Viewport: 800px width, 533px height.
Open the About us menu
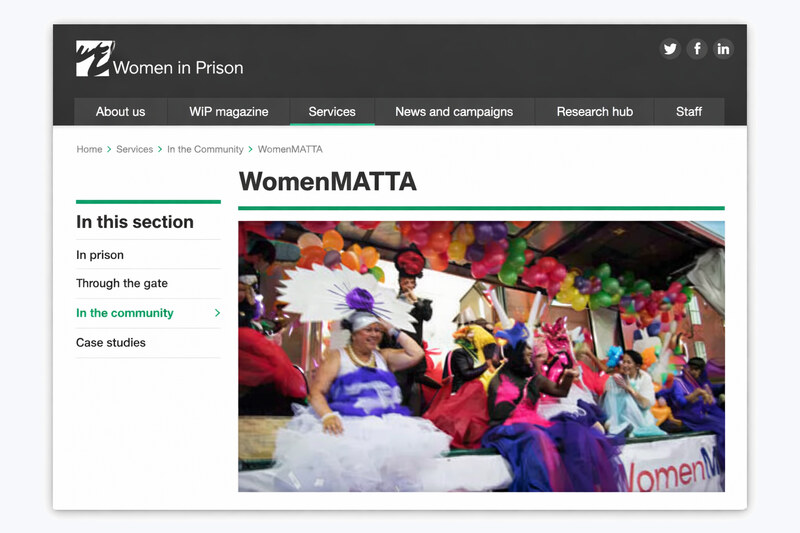pyautogui.click(x=120, y=112)
